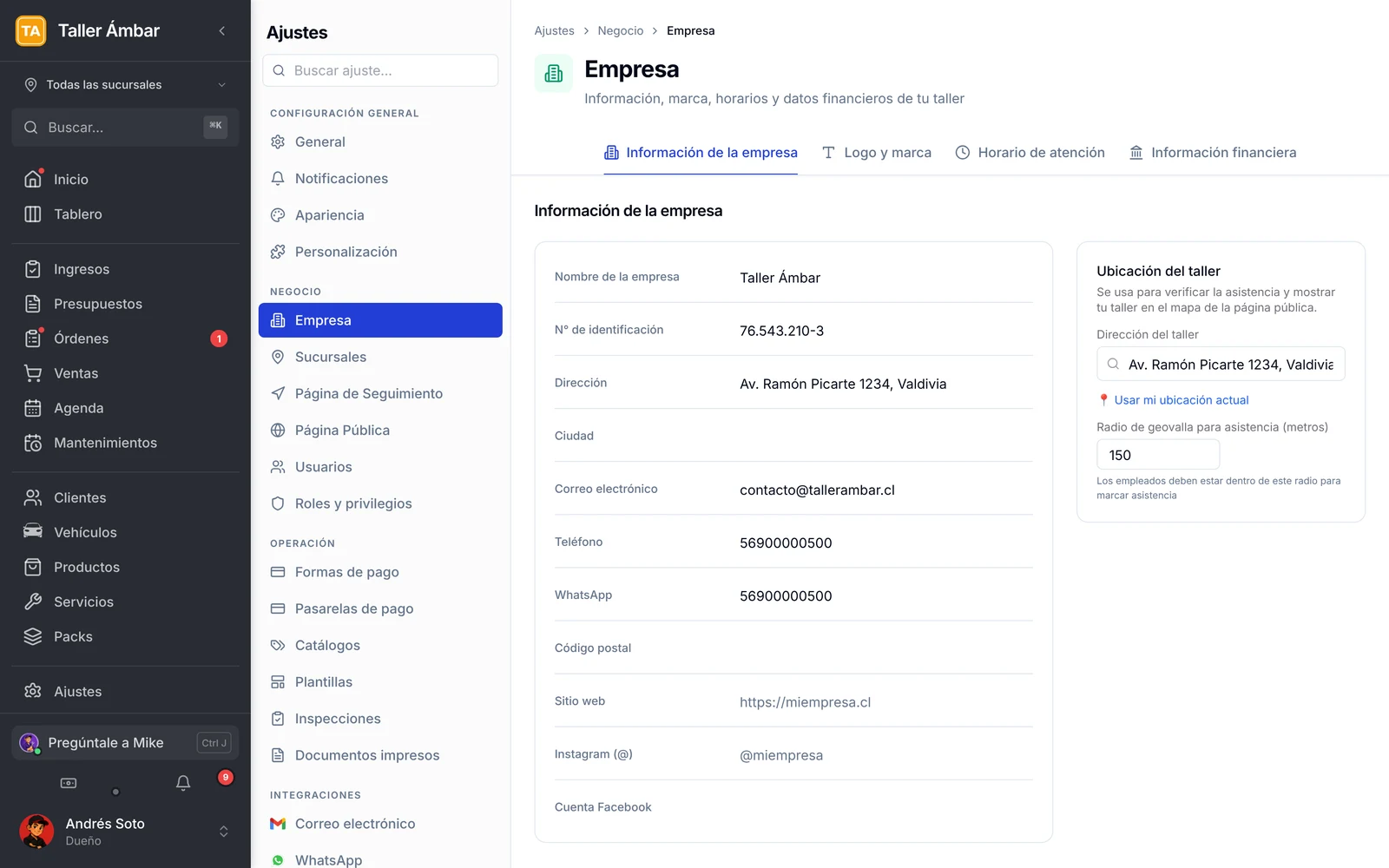1389x868 pixels.
Task: Open Documentos impresos settings
Action: (380, 755)
